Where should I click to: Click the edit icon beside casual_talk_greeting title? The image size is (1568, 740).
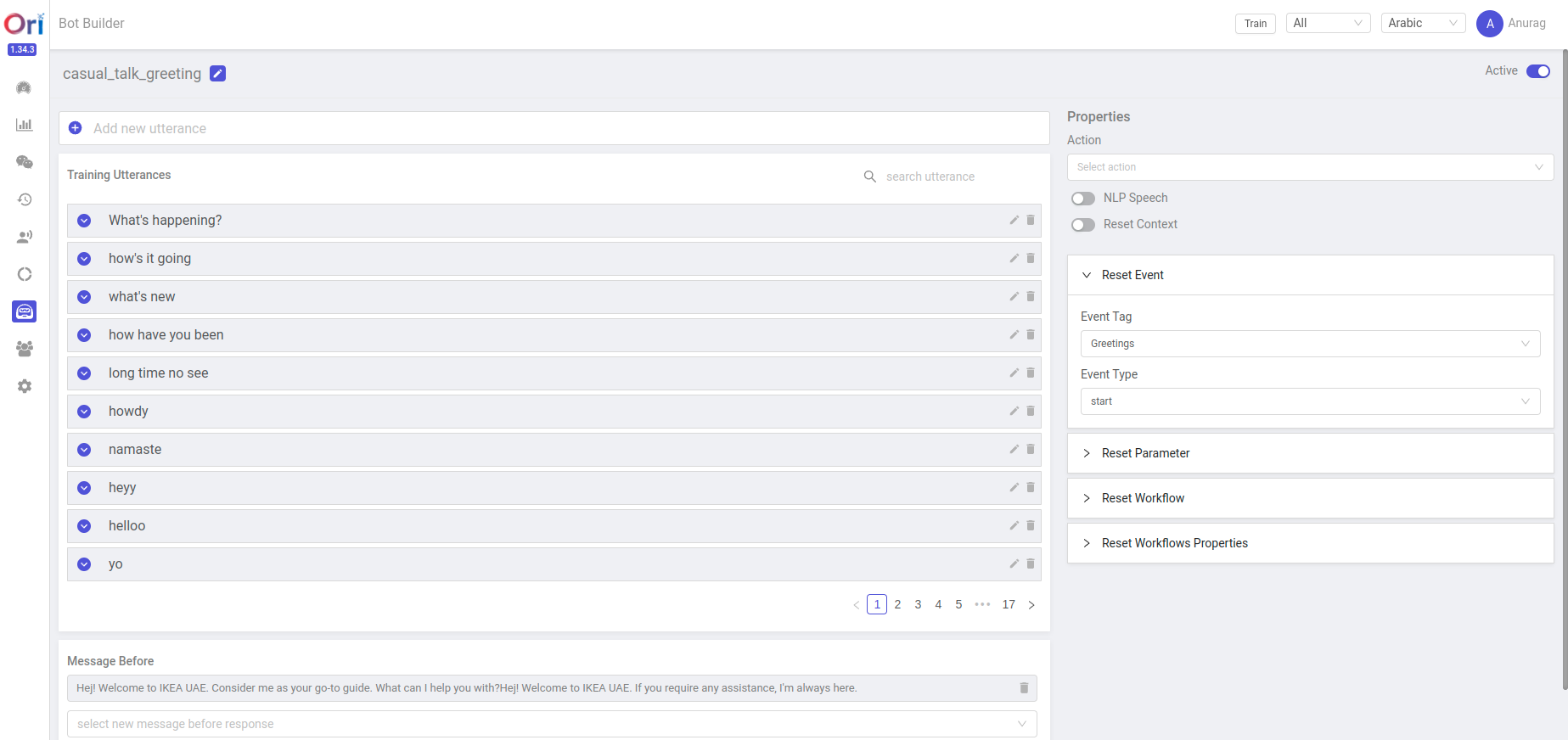click(218, 74)
